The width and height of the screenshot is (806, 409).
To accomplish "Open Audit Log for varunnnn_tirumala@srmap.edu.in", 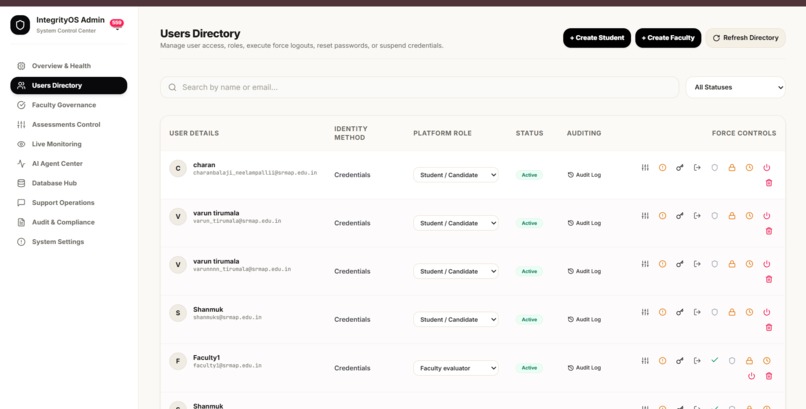I will [584, 271].
